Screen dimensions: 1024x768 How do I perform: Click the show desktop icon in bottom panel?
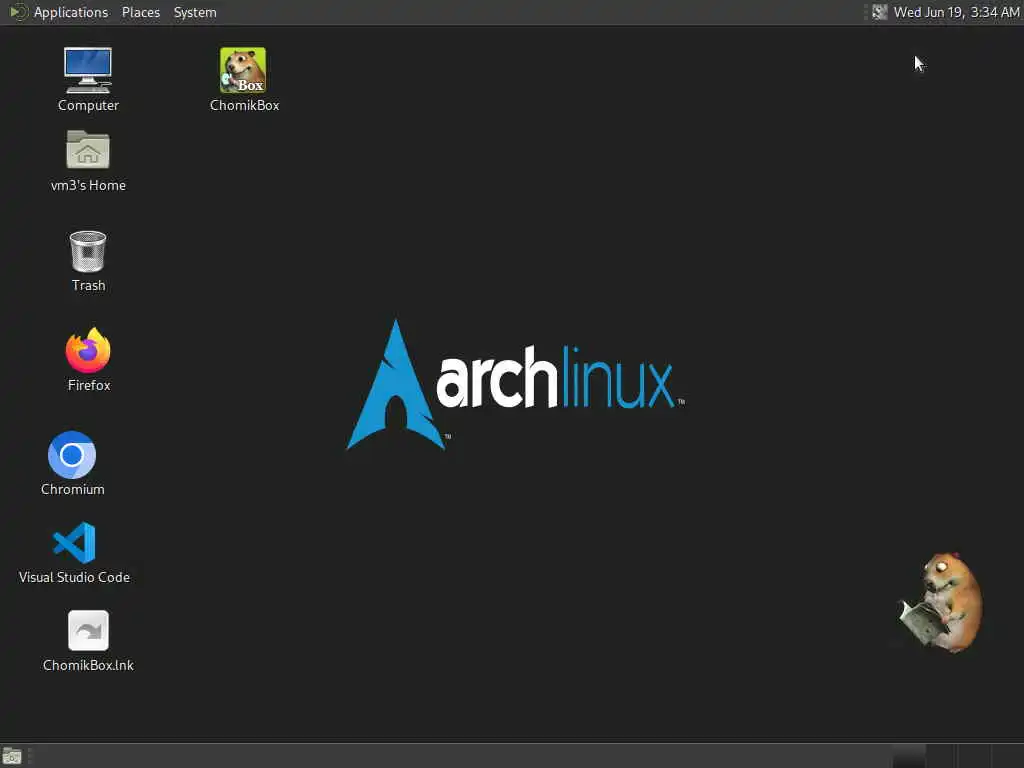click(12, 756)
